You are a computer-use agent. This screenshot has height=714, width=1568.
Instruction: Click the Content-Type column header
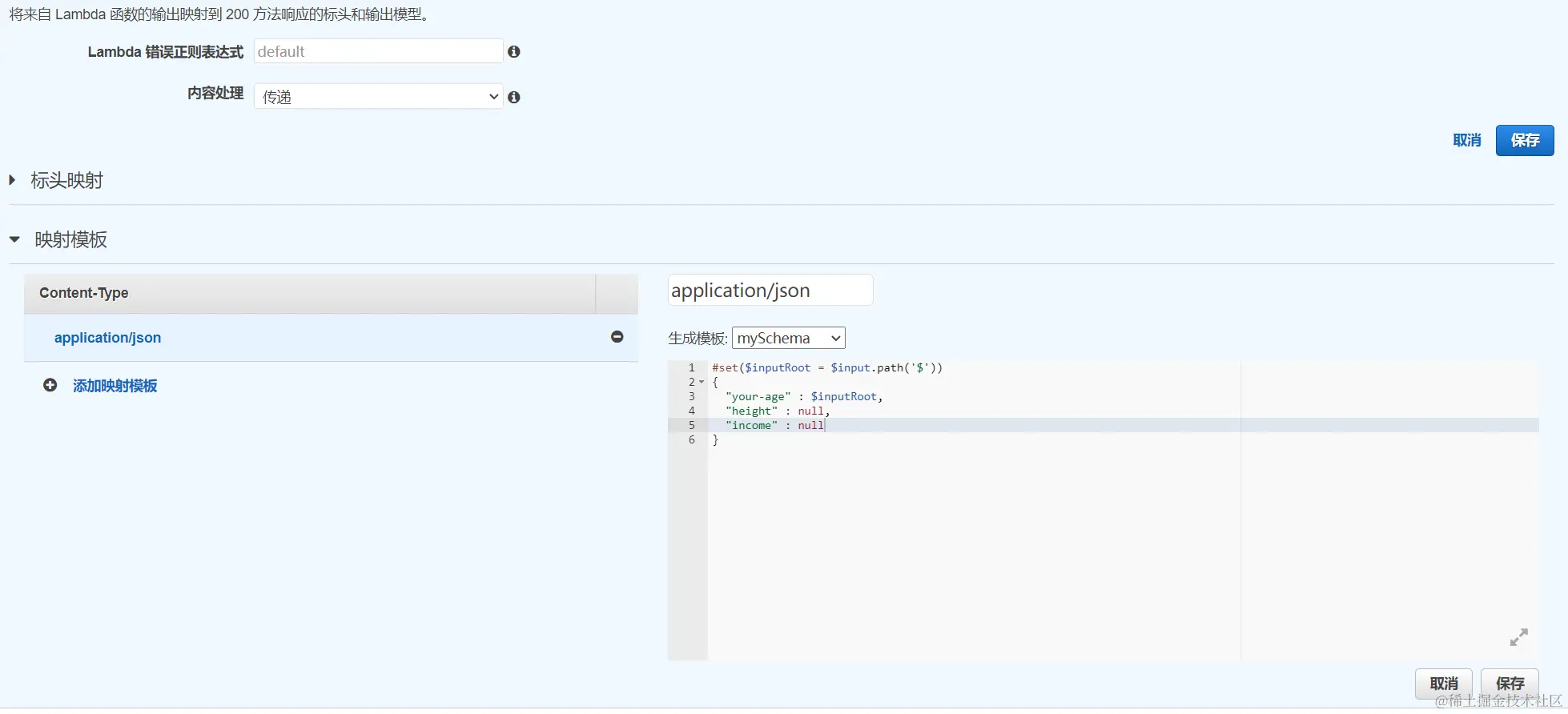(x=310, y=293)
